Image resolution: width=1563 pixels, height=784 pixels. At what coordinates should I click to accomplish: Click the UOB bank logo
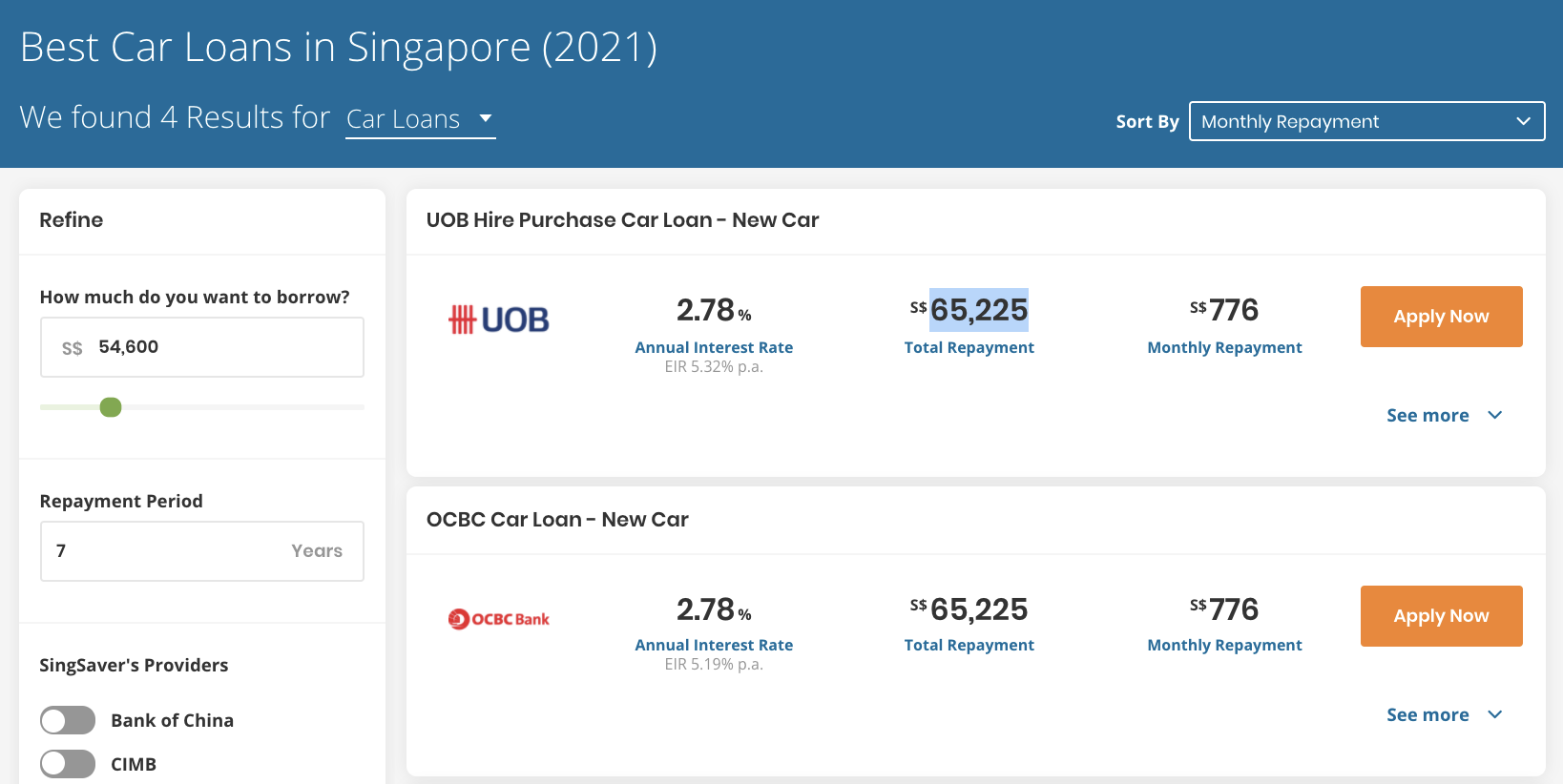click(x=499, y=320)
